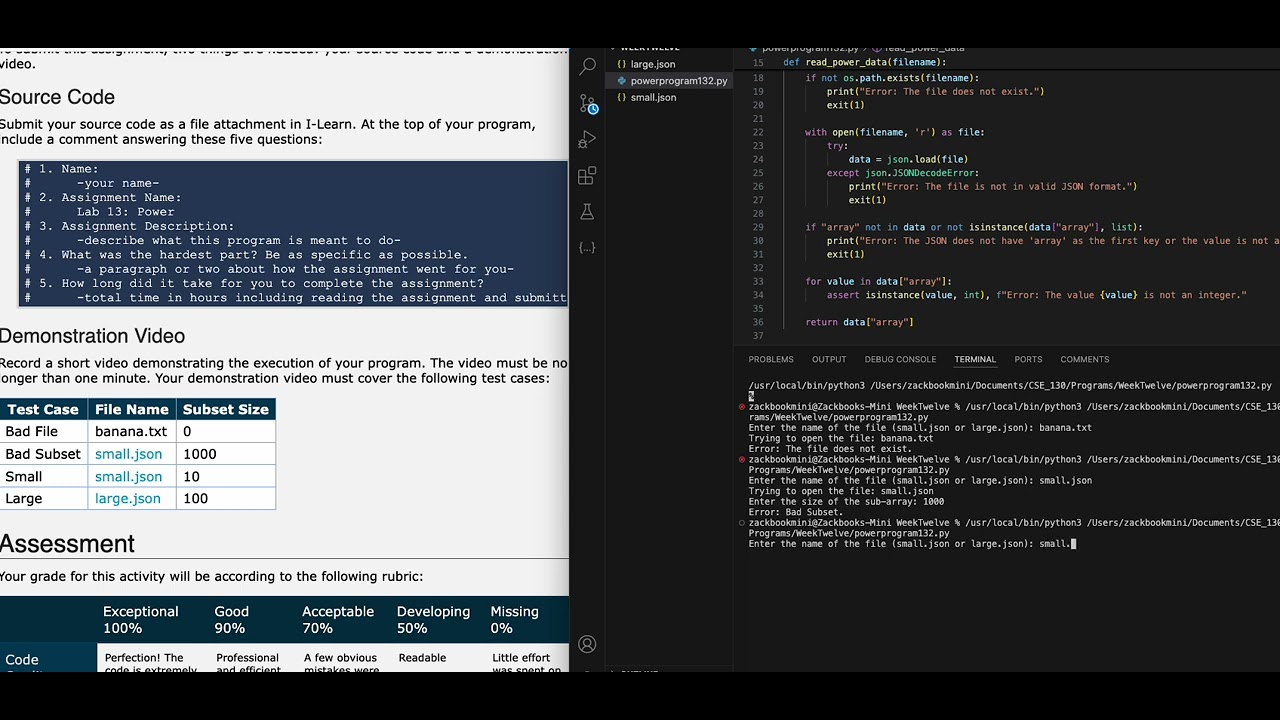Click the 'File Name' table header

(132, 409)
